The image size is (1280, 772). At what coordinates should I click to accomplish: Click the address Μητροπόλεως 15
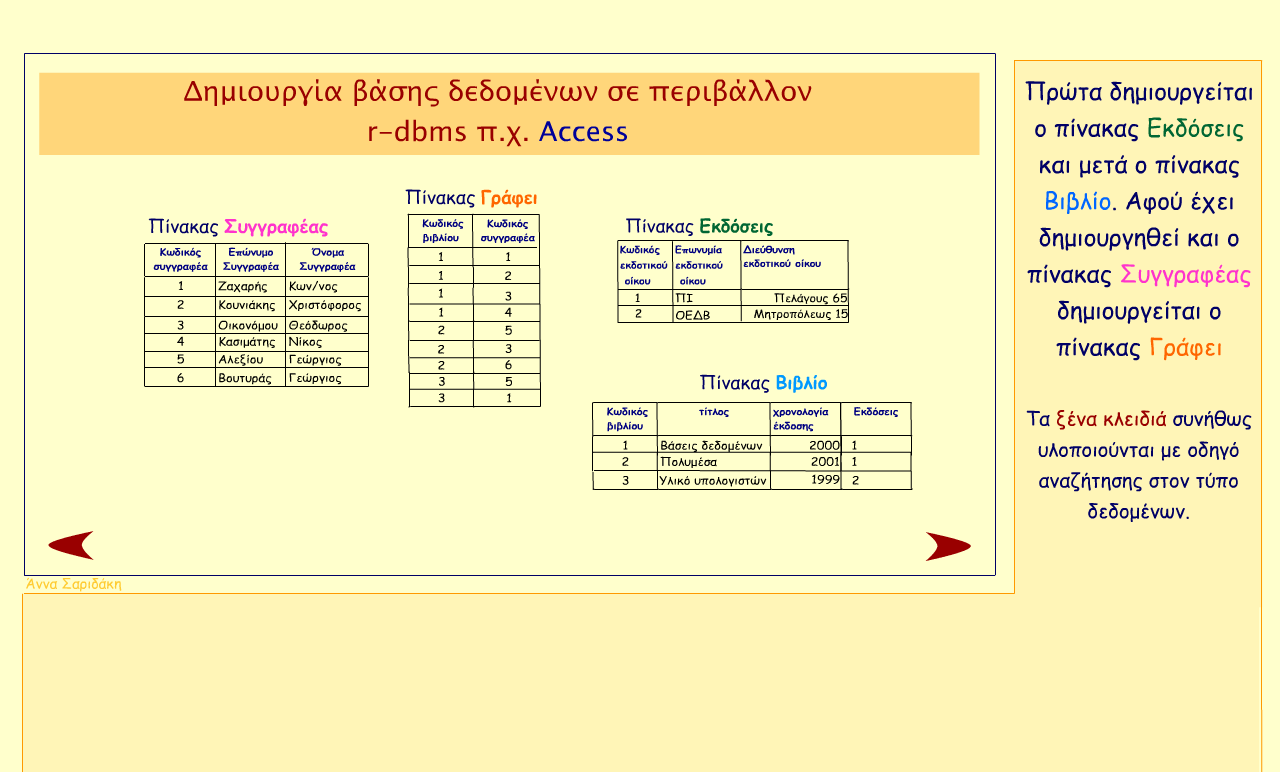click(x=800, y=314)
